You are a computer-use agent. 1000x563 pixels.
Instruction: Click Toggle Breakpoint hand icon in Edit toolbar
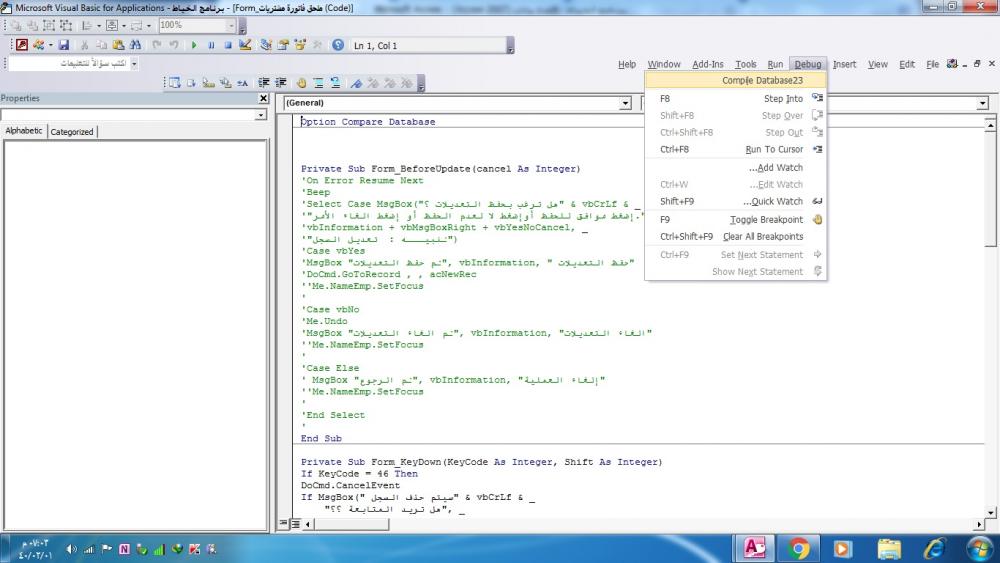tap(301, 83)
